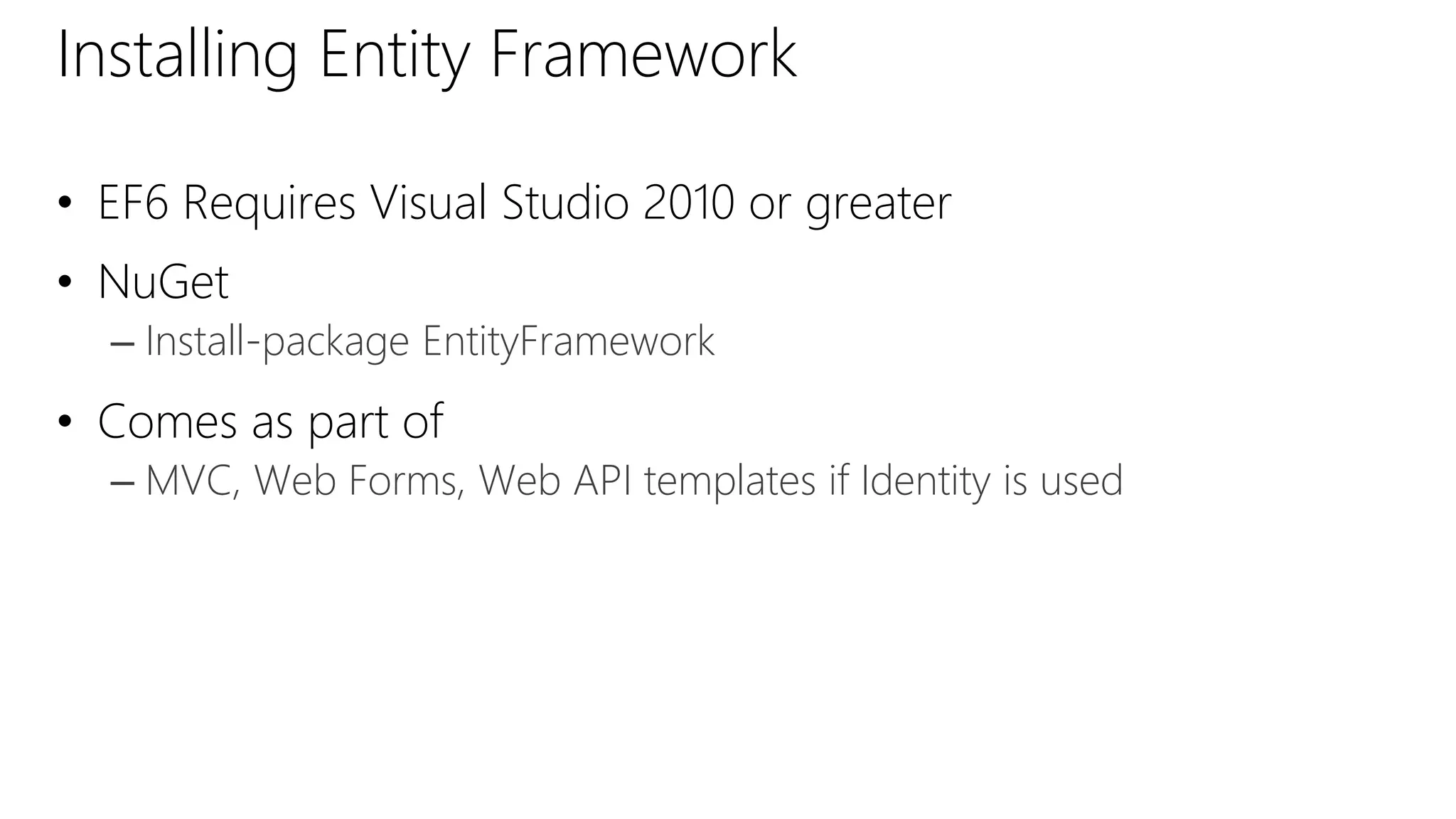This screenshot has width=1456, height=819.
Task: Click the word "Entity" in the slide title
Action: [x=395, y=55]
